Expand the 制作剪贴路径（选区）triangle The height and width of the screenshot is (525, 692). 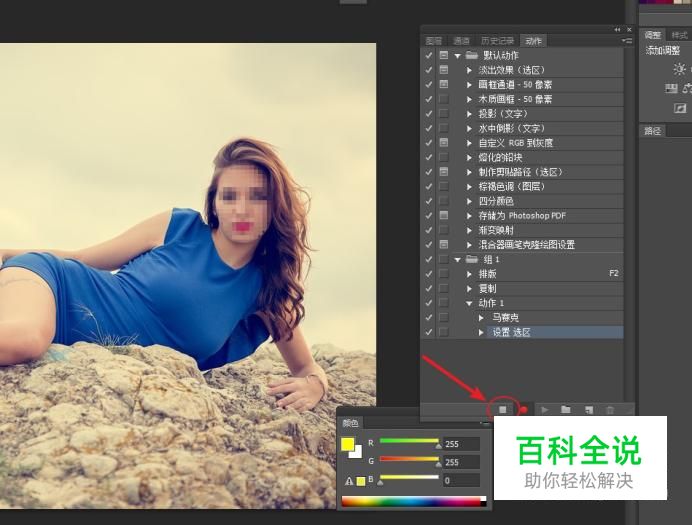tap(470, 172)
